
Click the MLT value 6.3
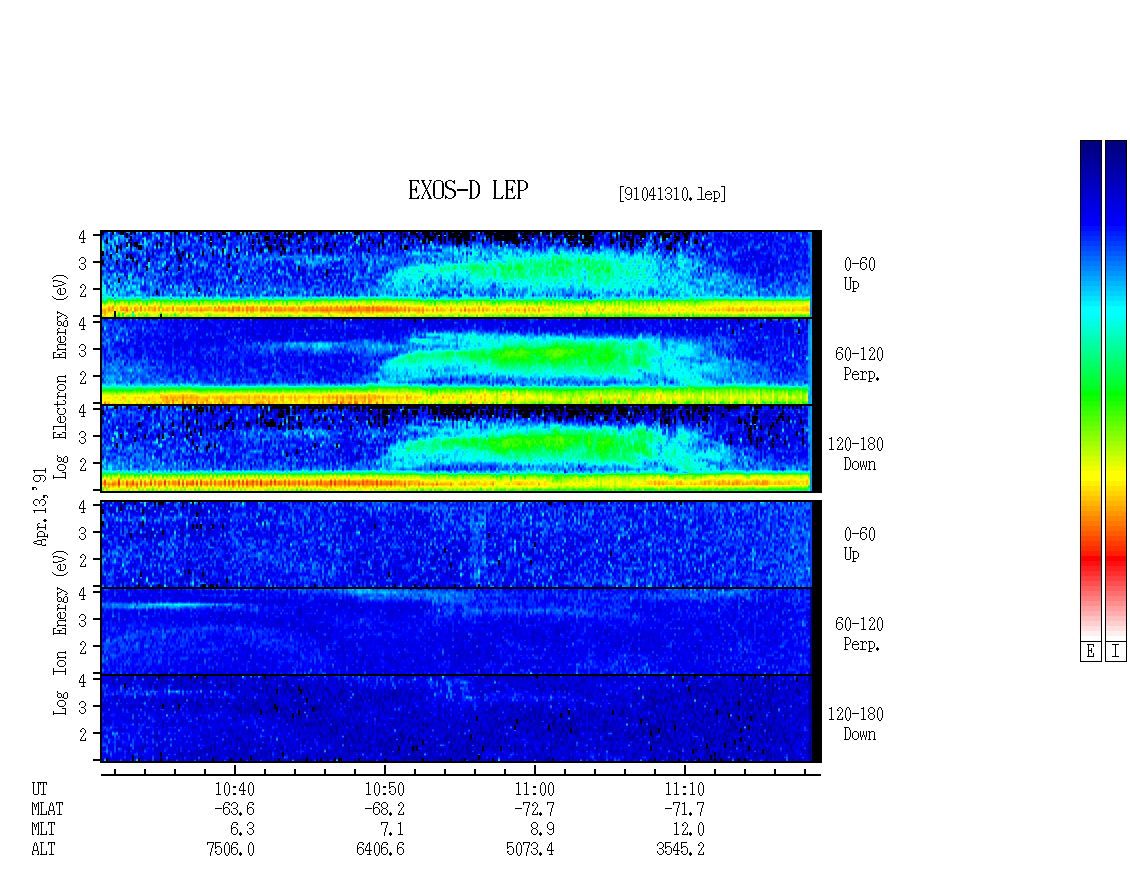(242, 830)
